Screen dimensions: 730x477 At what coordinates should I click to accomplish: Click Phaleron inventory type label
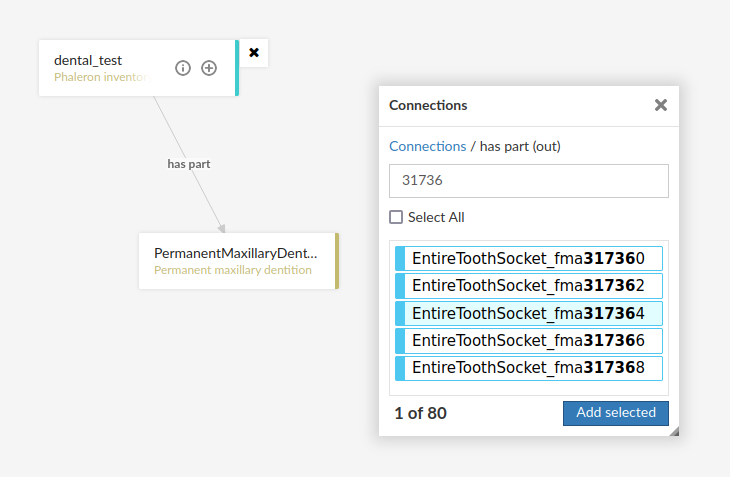tap(103, 77)
